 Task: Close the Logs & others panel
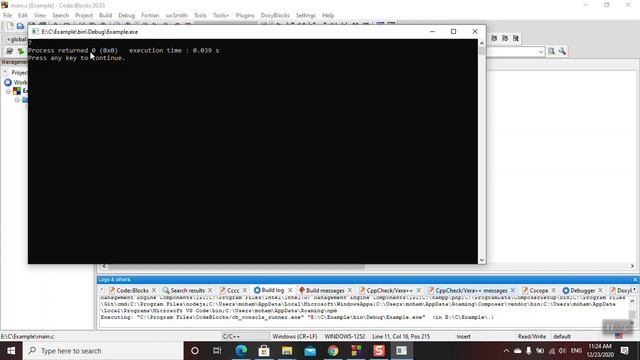tap(635, 280)
